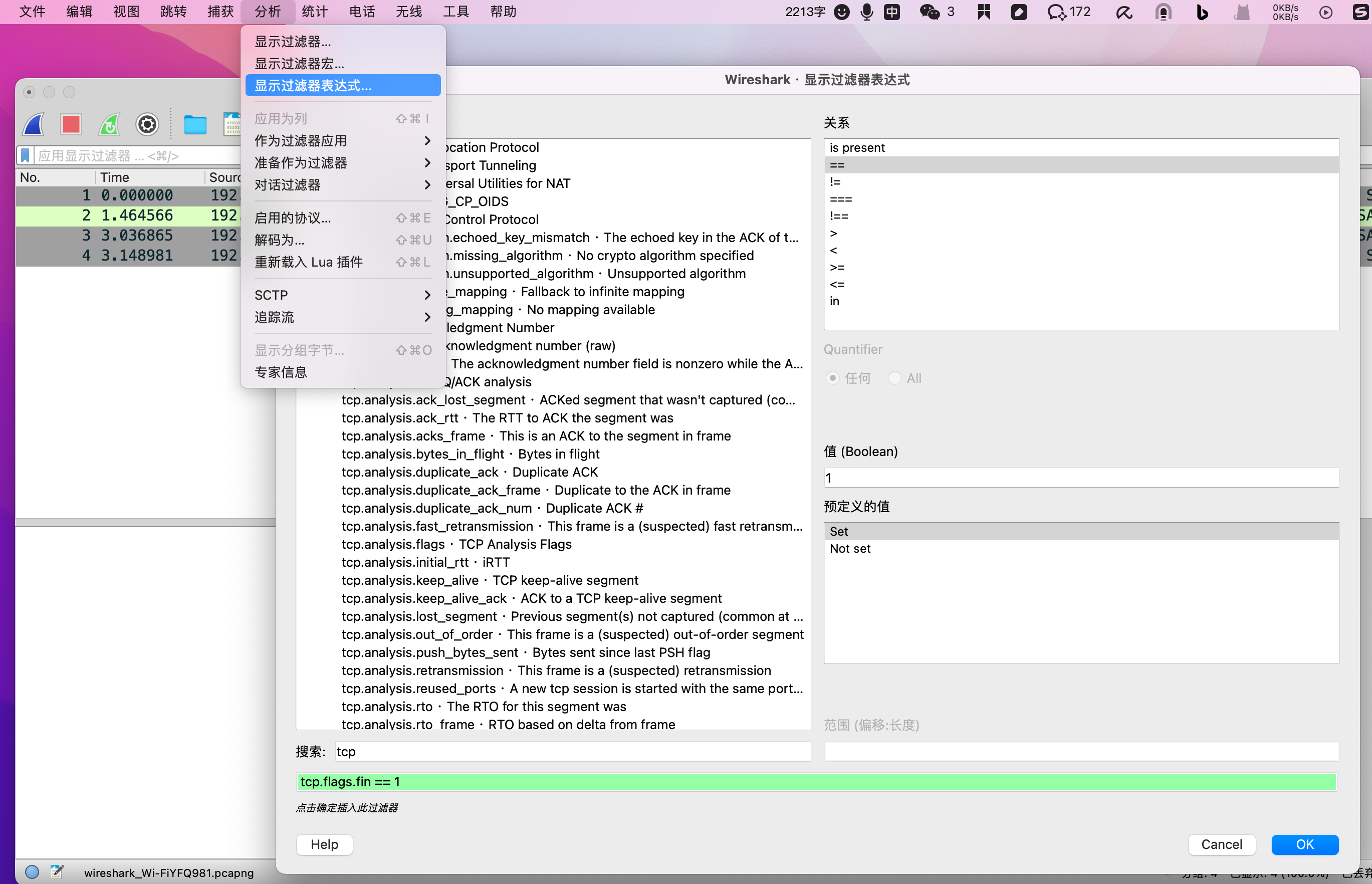Click the expert information circle in status bar

(x=32, y=872)
